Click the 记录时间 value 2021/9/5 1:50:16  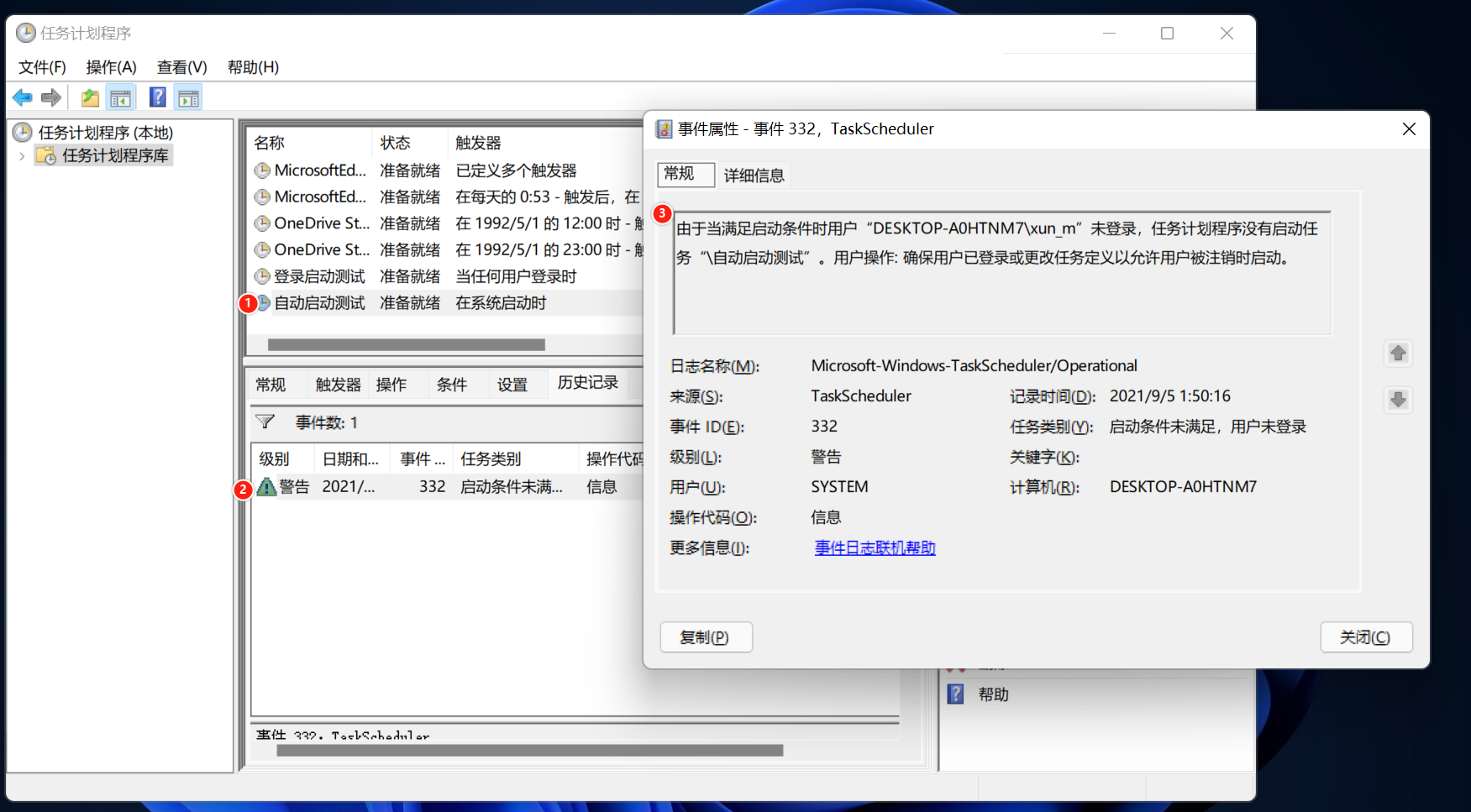(x=1169, y=396)
